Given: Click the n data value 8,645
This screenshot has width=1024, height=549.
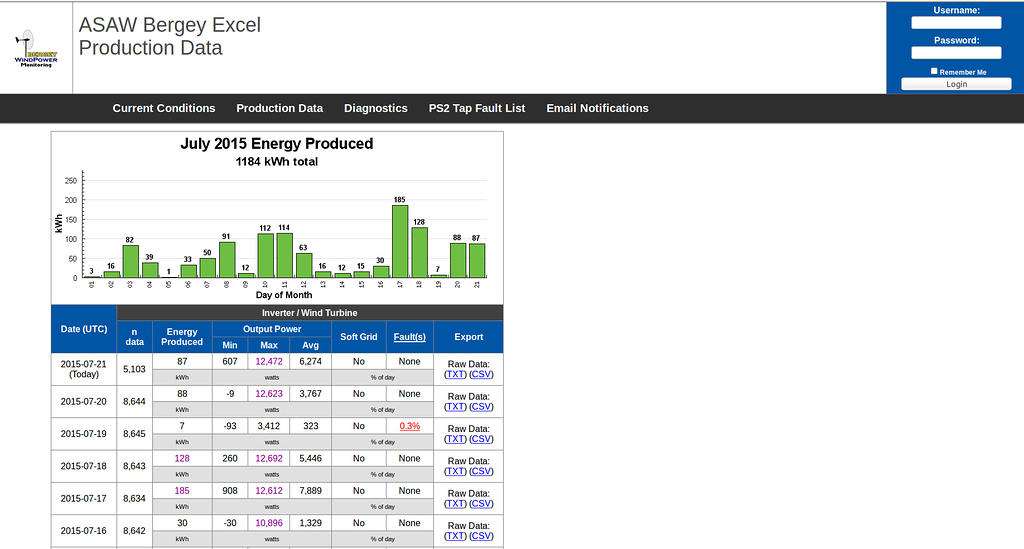Looking at the screenshot, I should [135, 433].
